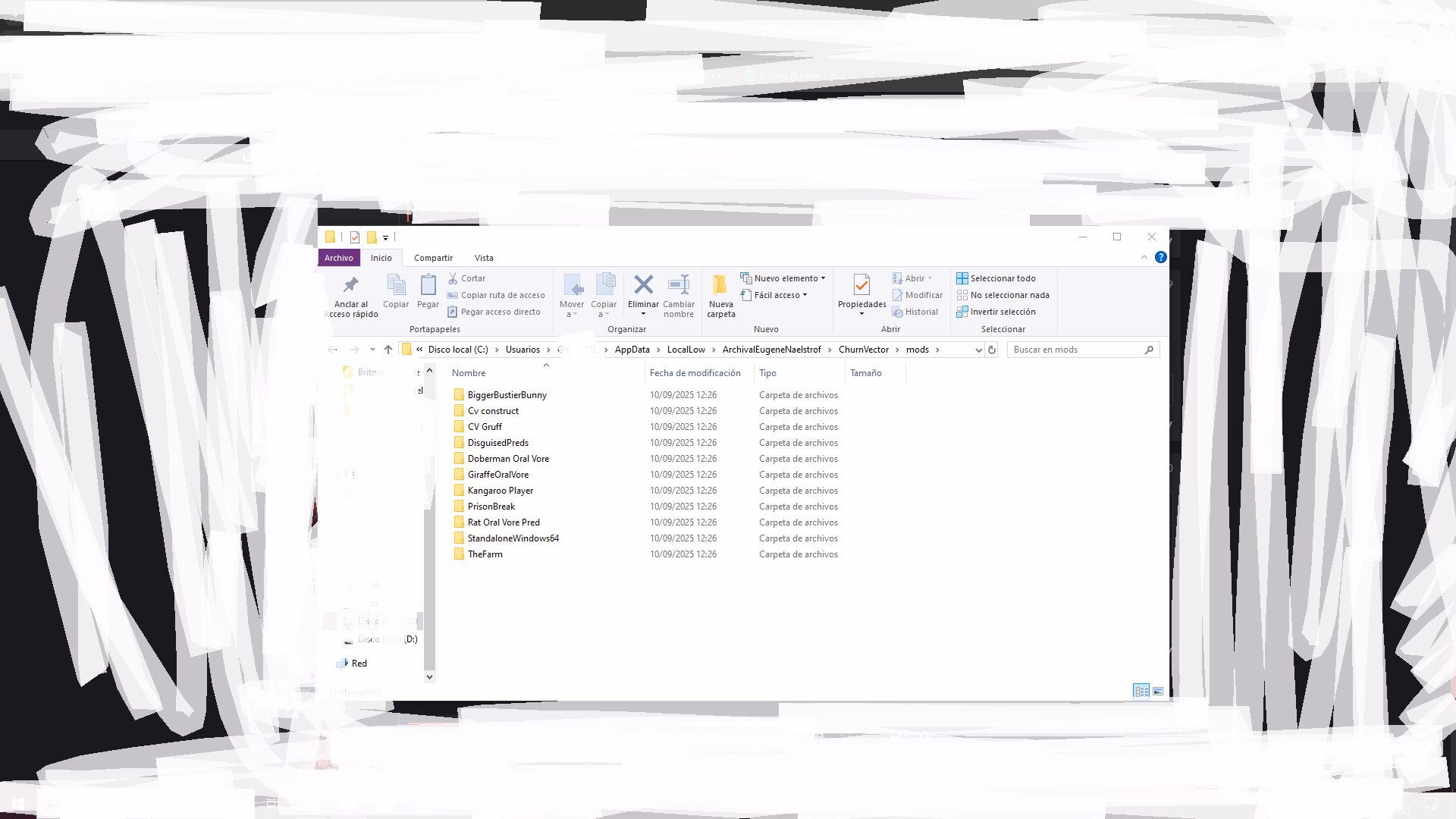Viewport: 1456px width, 819px height.
Task: Click the Nueva carpeta folder icon
Action: coord(720,285)
